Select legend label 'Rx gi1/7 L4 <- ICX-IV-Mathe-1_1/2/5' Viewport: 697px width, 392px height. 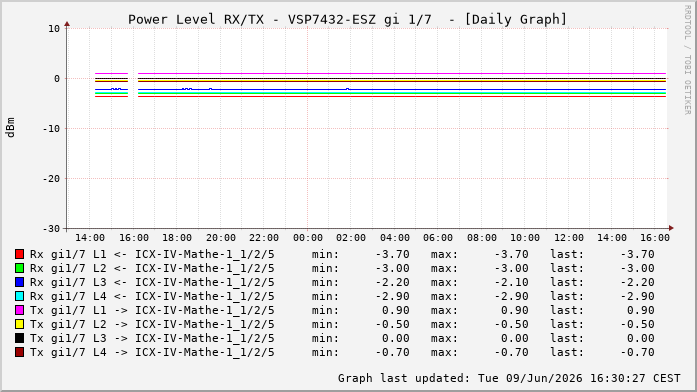[x=152, y=296]
